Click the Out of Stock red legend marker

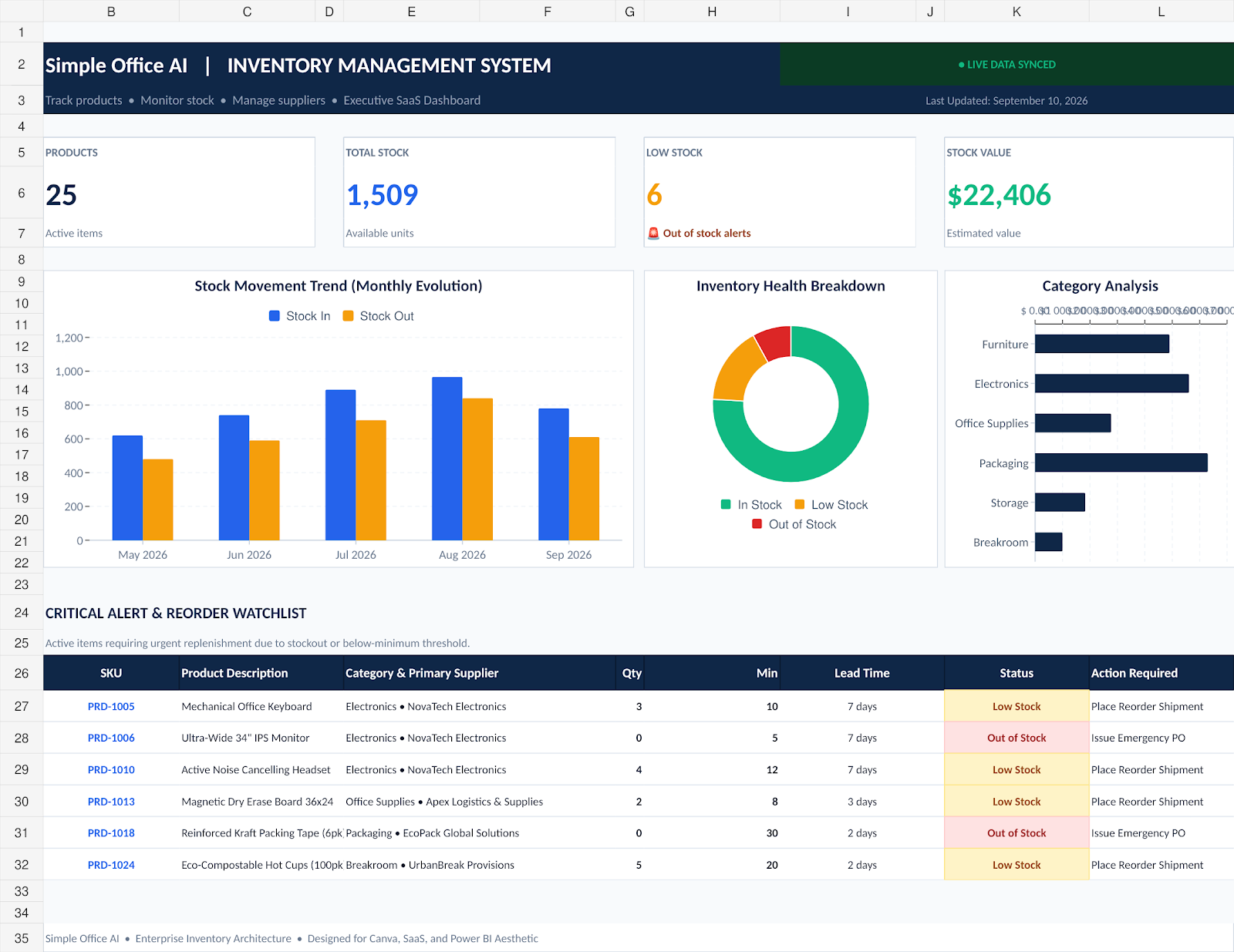pyautogui.click(x=757, y=523)
